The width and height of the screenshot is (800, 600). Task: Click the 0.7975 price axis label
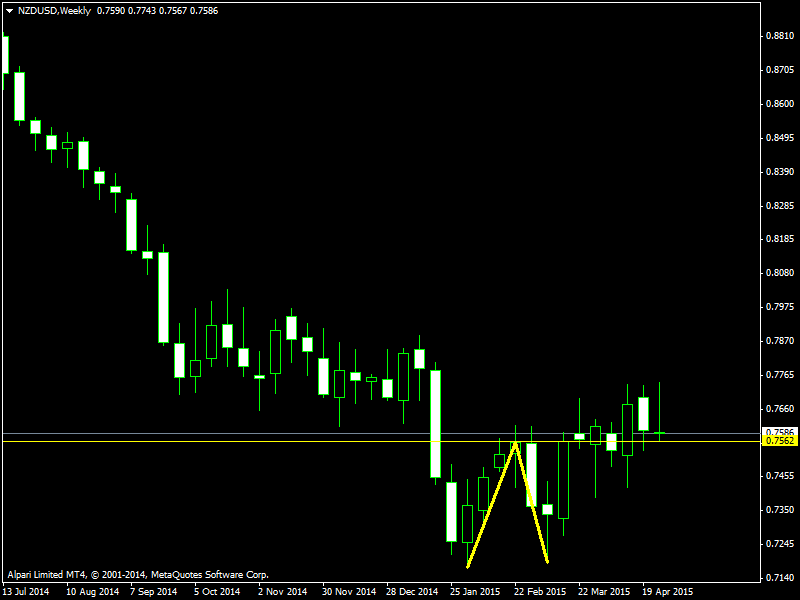pyautogui.click(x=780, y=307)
